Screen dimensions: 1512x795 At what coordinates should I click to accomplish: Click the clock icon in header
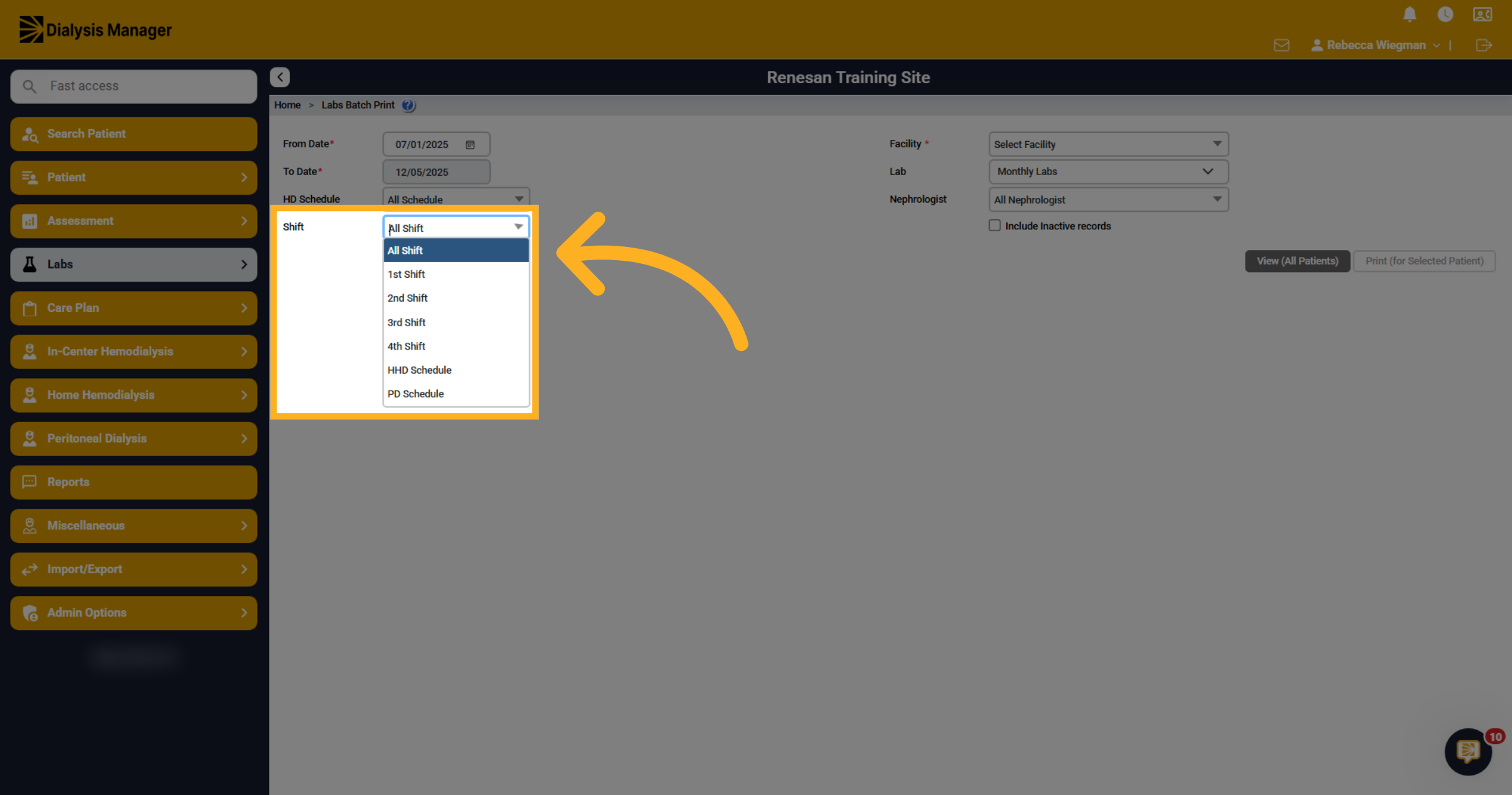(x=1445, y=14)
